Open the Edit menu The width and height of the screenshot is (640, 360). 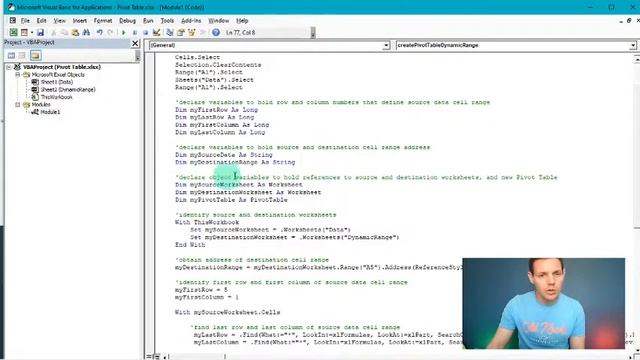point(42,20)
